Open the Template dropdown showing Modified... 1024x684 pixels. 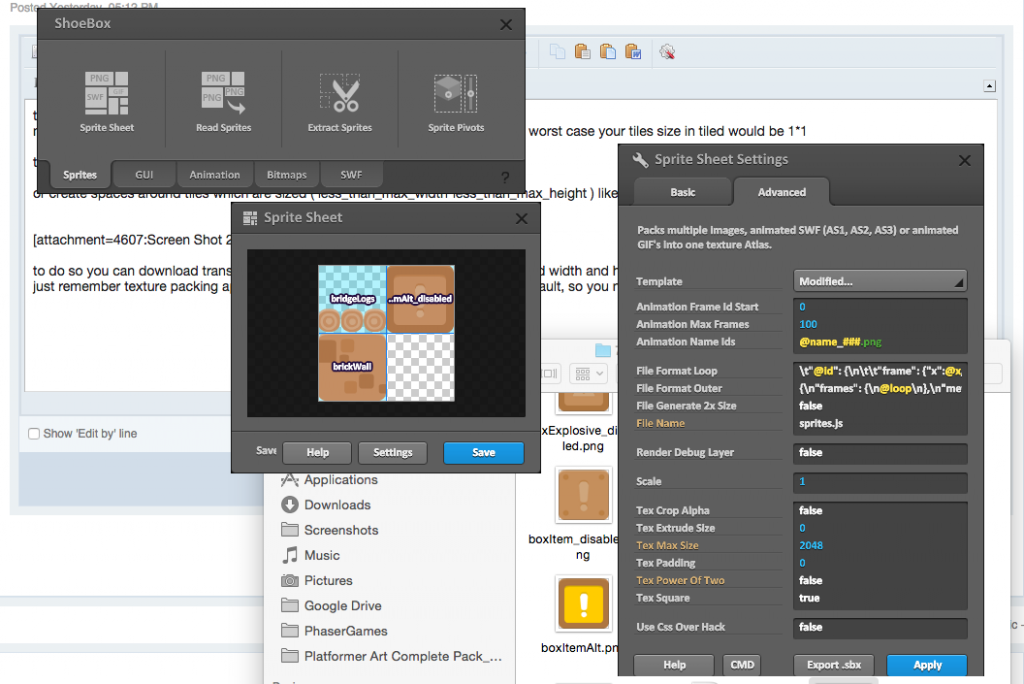880,282
